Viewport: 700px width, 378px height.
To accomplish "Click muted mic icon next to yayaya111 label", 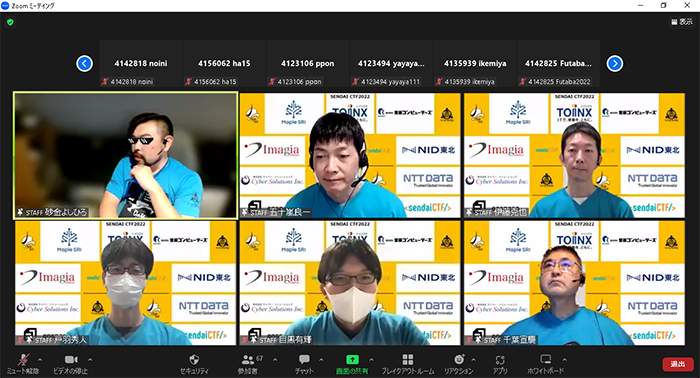I will (x=356, y=82).
